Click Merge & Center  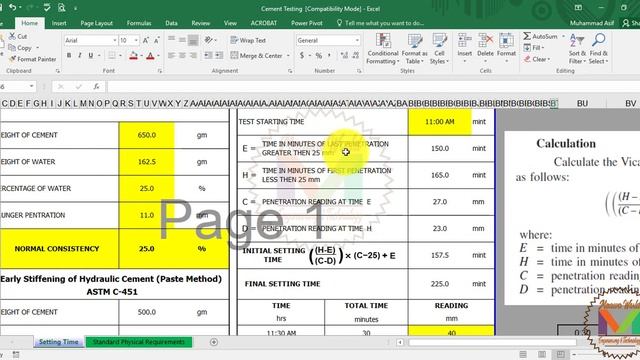click(x=256, y=56)
